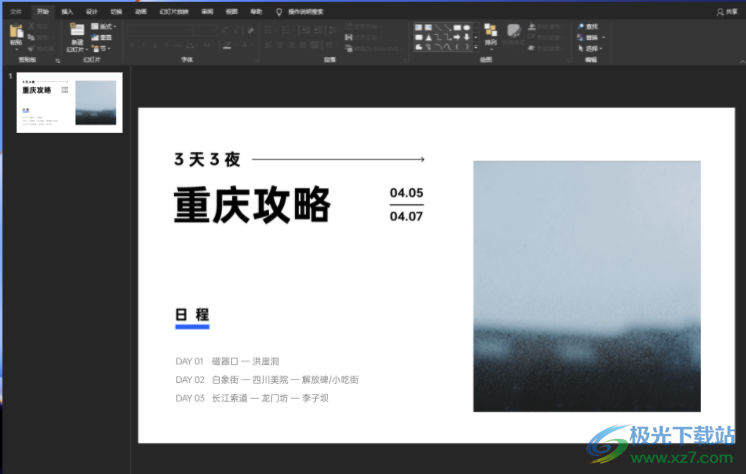
Task: Toggle justify text alignment
Action: pyautogui.click(x=303, y=45)
